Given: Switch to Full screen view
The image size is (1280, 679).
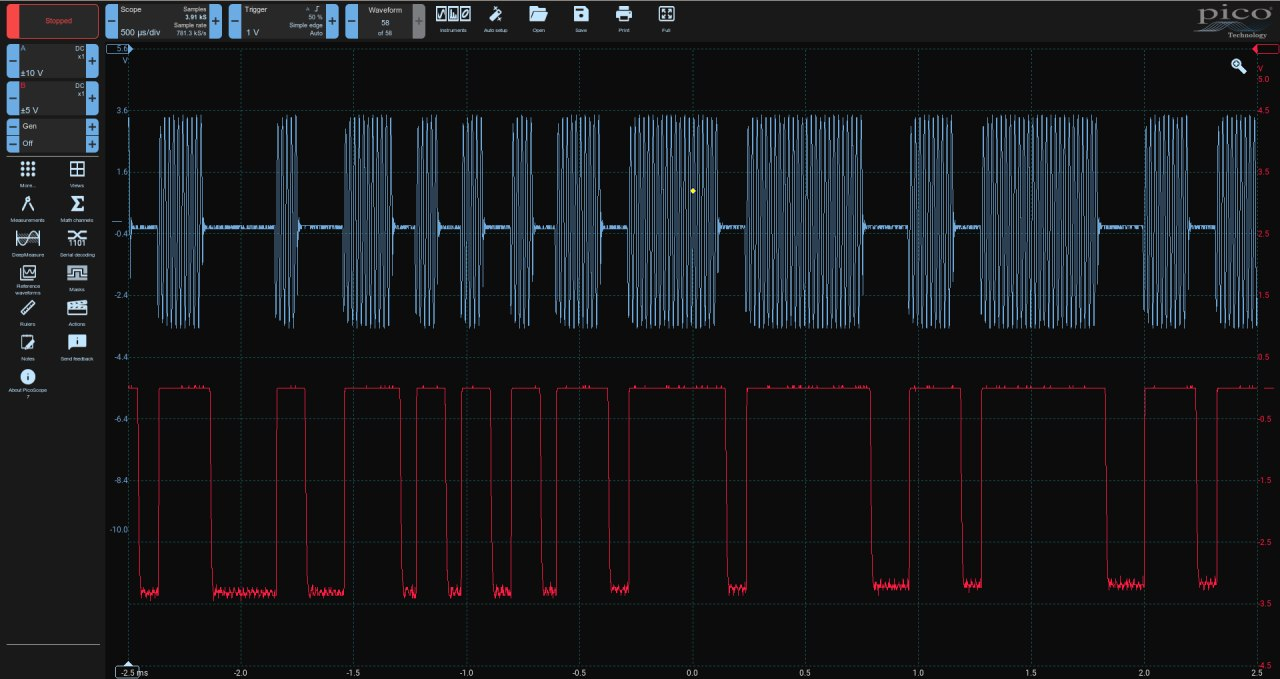Looking at the screenshot, I should (x=666, y=18).
